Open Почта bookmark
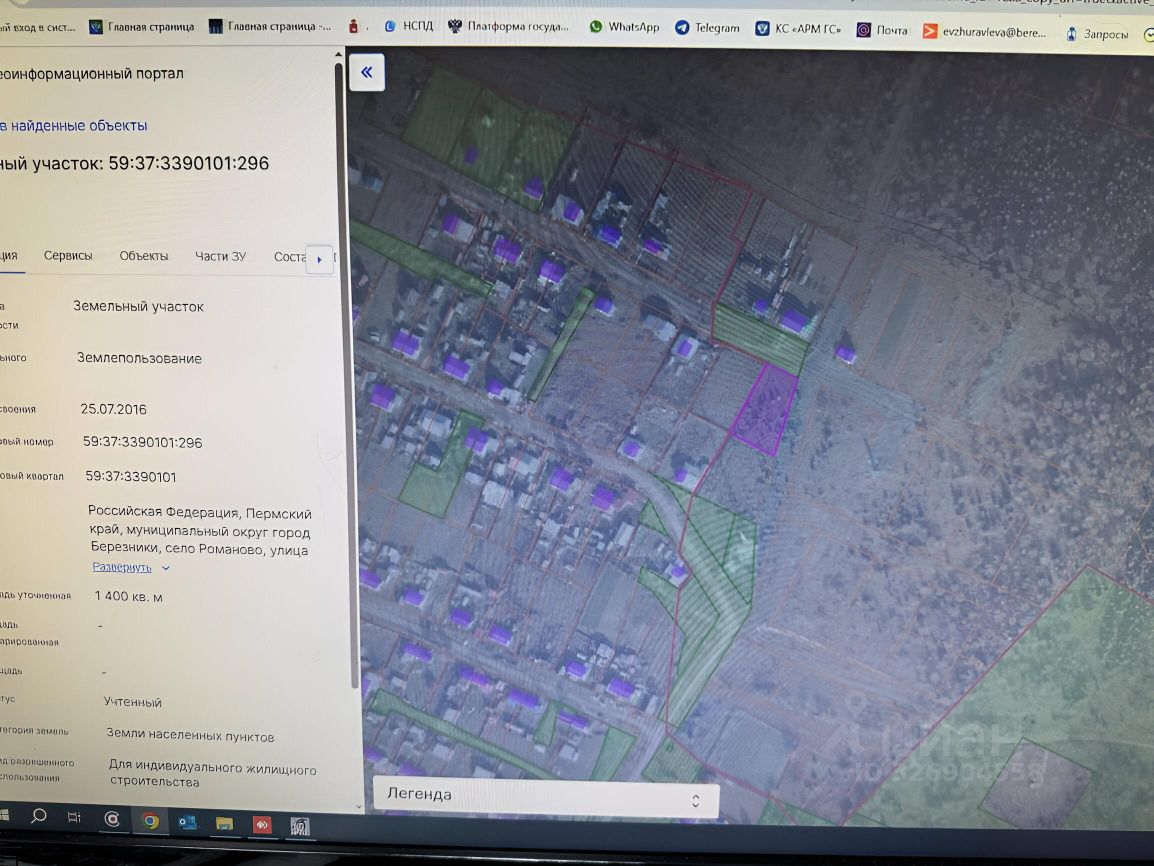 (x=882, y=30)
